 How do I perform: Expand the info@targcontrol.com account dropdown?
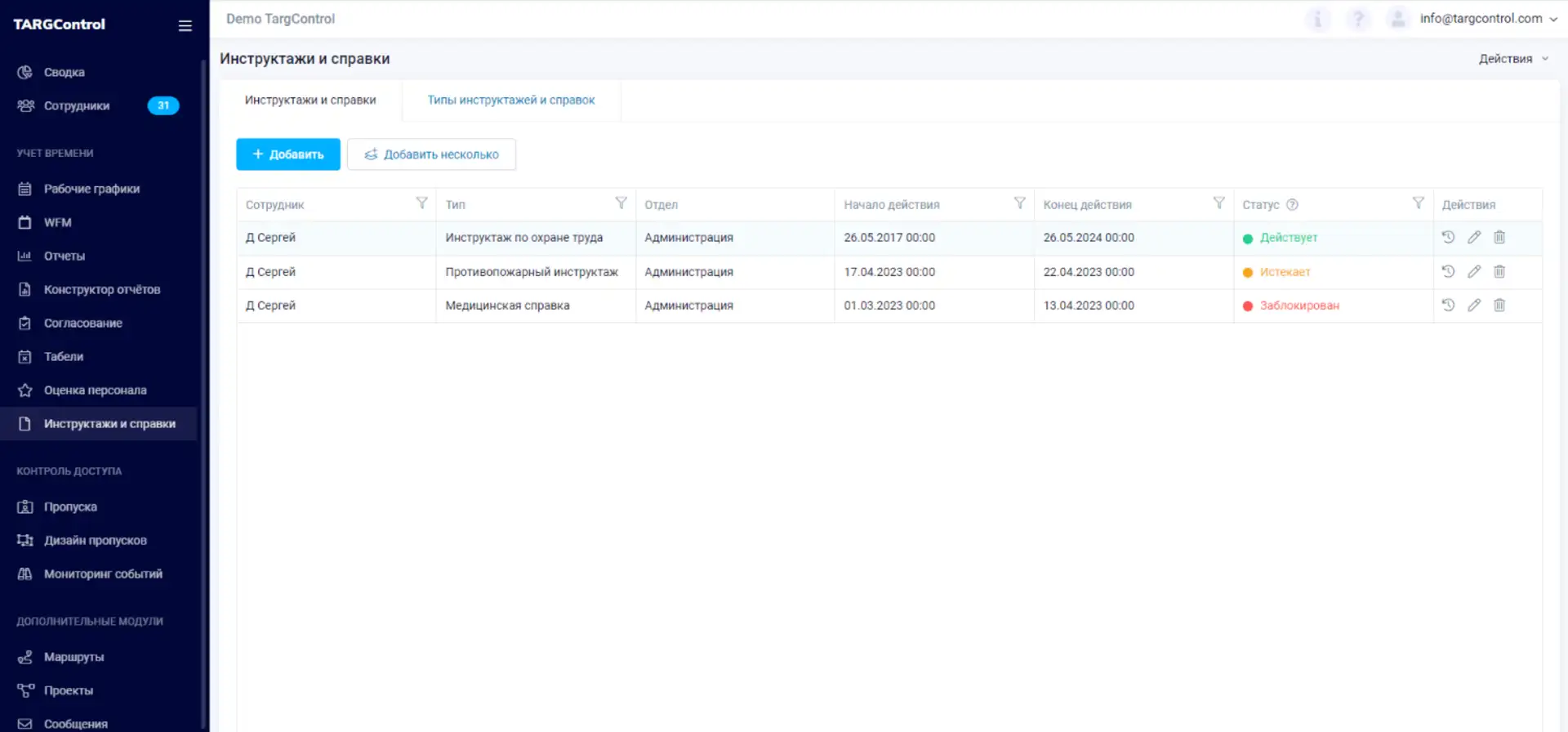click(1488, 19)
